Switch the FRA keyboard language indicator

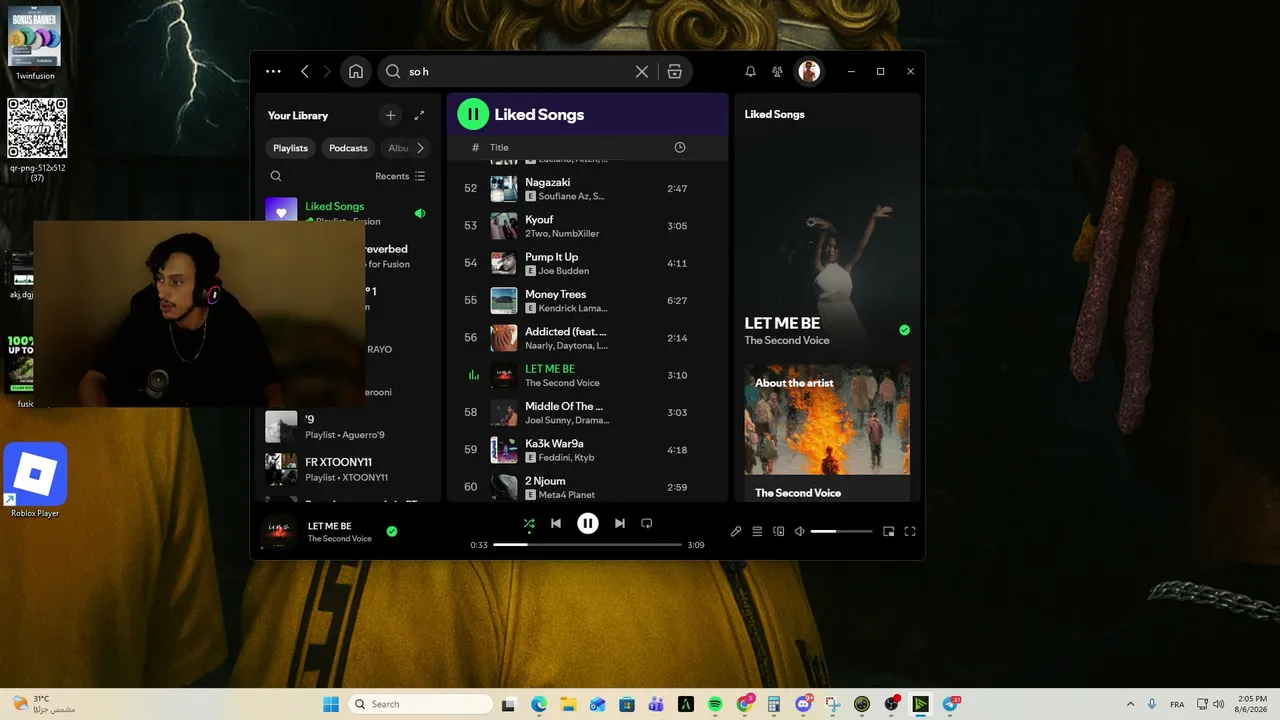pos(1176,704)
